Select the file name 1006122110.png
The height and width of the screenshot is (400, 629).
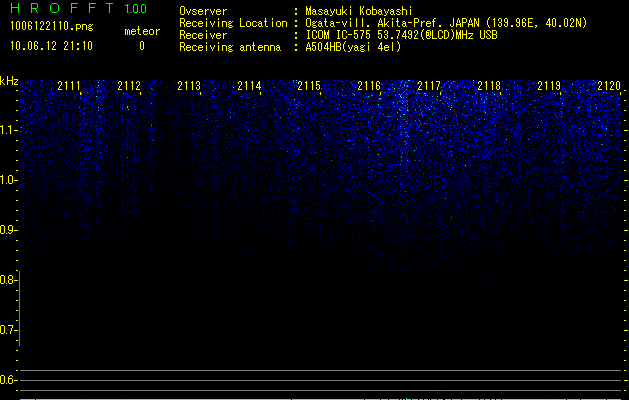52,27
